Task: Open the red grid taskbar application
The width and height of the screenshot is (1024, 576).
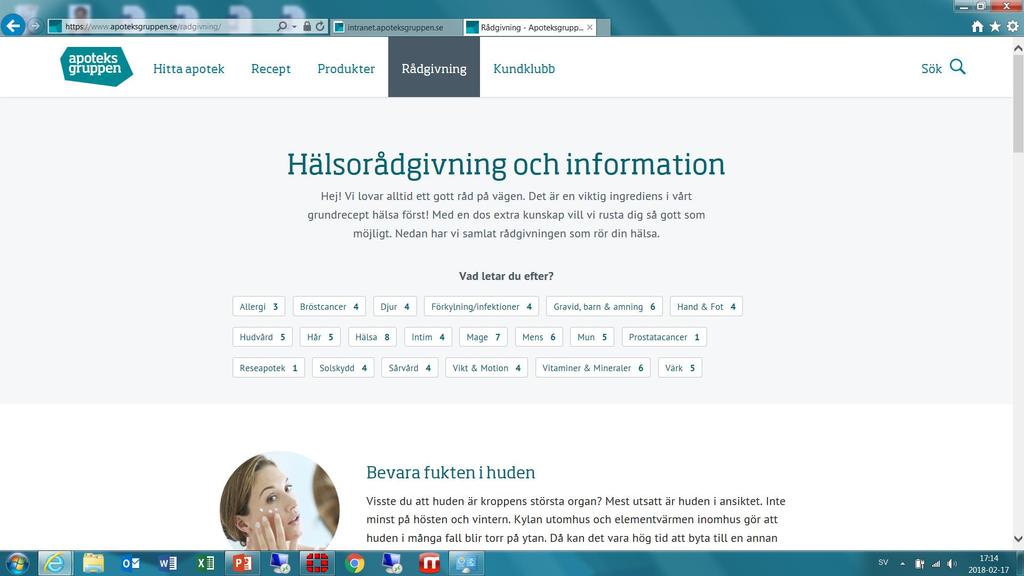Action: click(317, 563)
